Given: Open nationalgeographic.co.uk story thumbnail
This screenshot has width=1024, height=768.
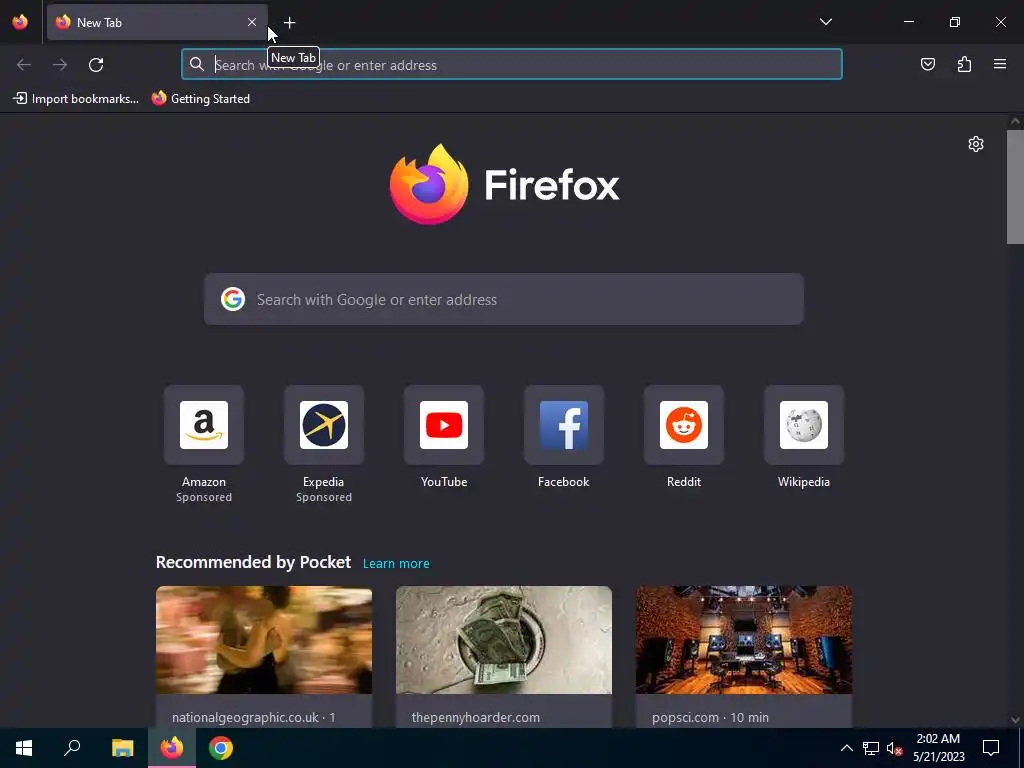Looking at the screenshot, I should point(264,640).
